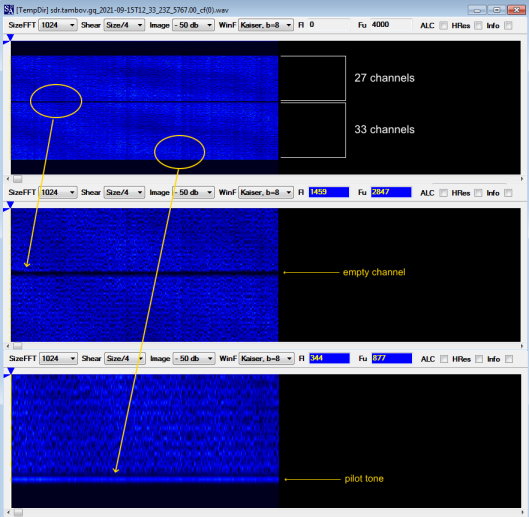The height and width of the screenshot is (517, 529).
Task: Check the Info box in bottom toolbar
Action: pos(509,359)
